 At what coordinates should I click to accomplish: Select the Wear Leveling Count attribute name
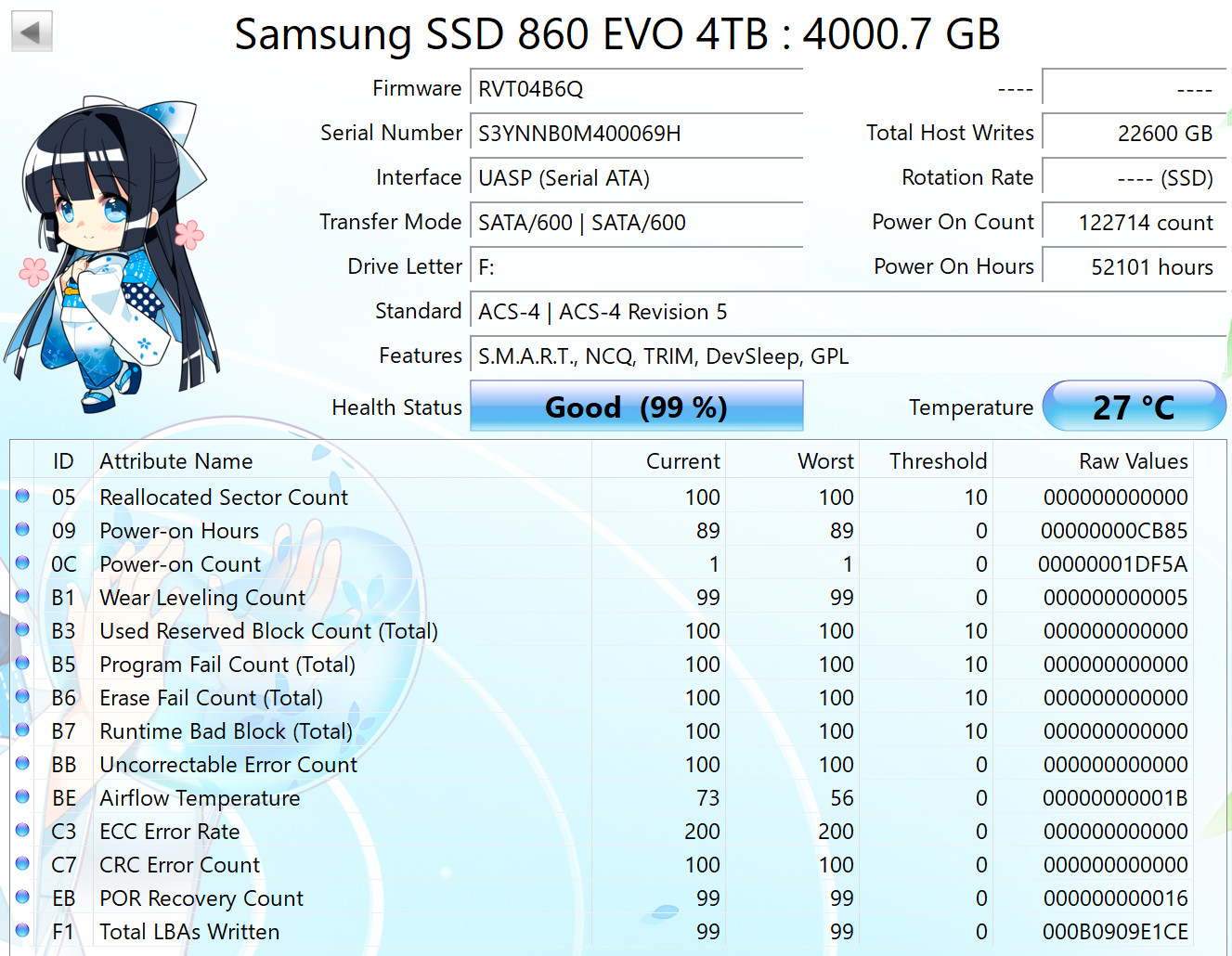(x=202, y=598)
